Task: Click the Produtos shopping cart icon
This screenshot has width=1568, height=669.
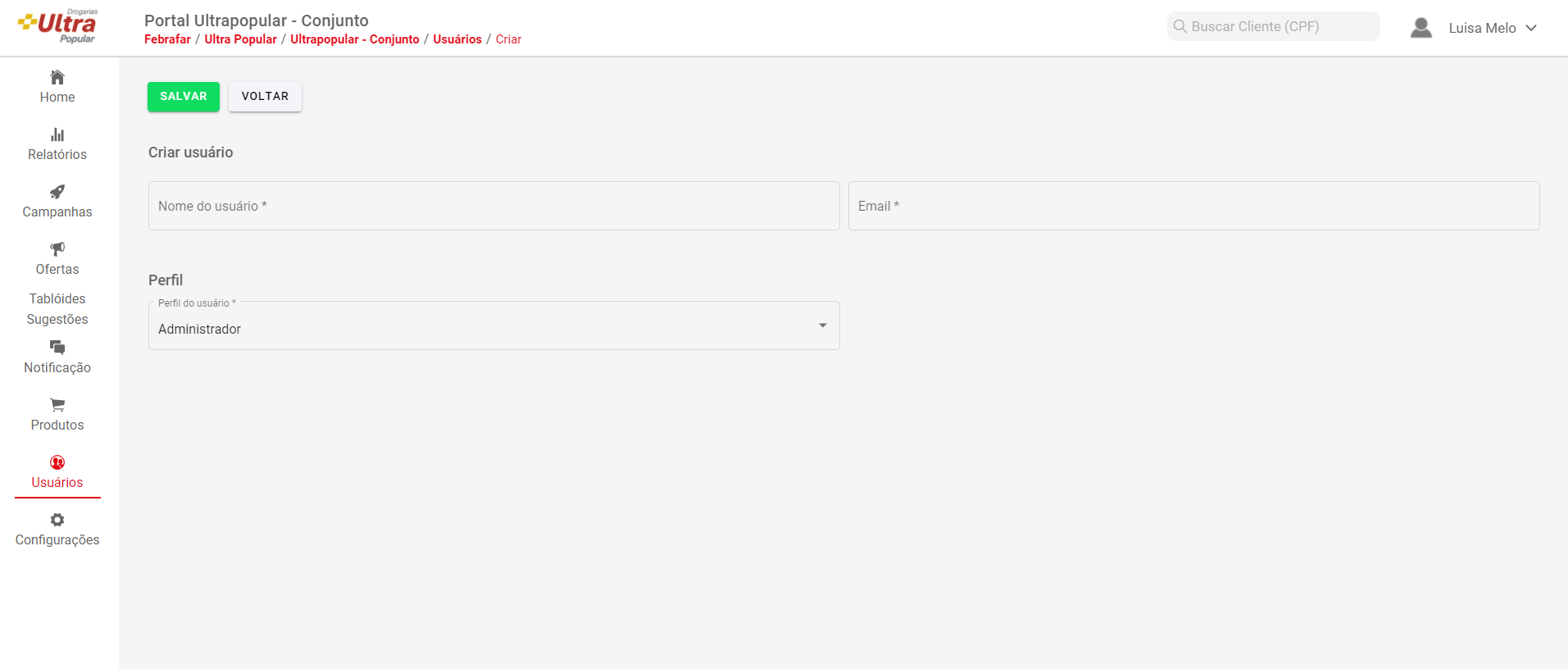Action: pyautogui.click(x=57, y=405)
